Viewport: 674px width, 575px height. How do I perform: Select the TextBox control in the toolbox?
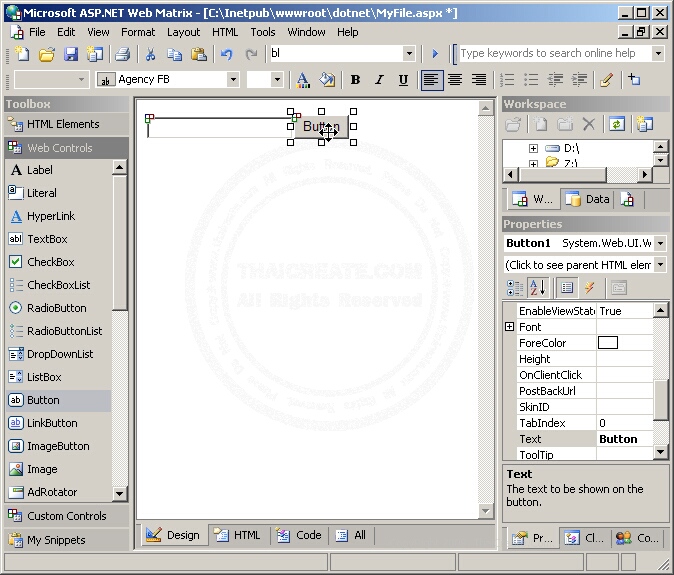coord(58,239)
